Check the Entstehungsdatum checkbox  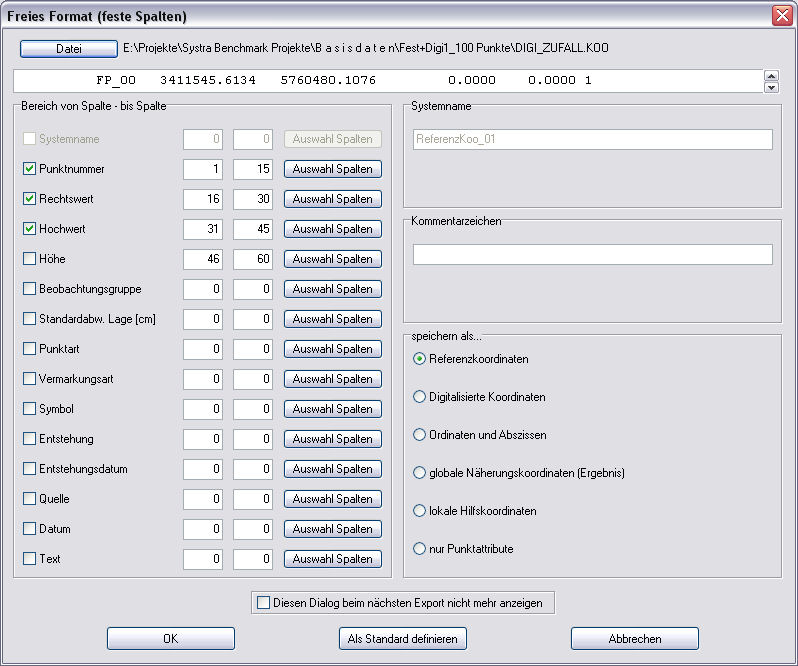pyautogui.click(x=30, y=469)
